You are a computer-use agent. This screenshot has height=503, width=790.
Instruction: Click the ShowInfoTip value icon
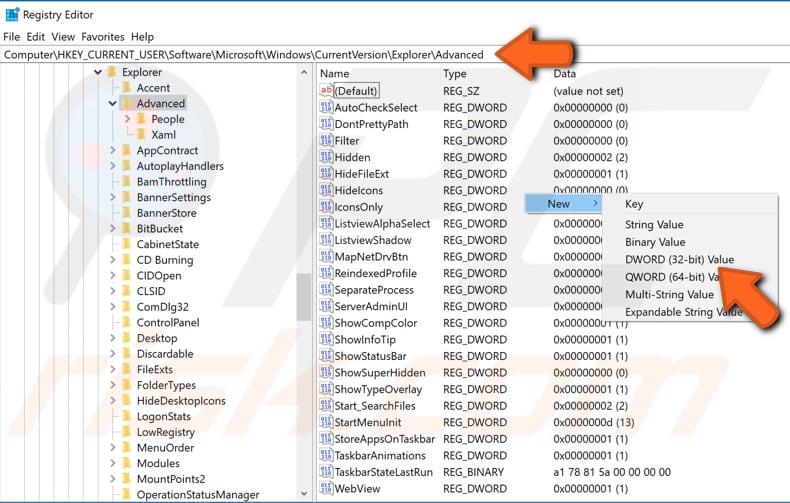pyautogui.click(x=326, y=340)
